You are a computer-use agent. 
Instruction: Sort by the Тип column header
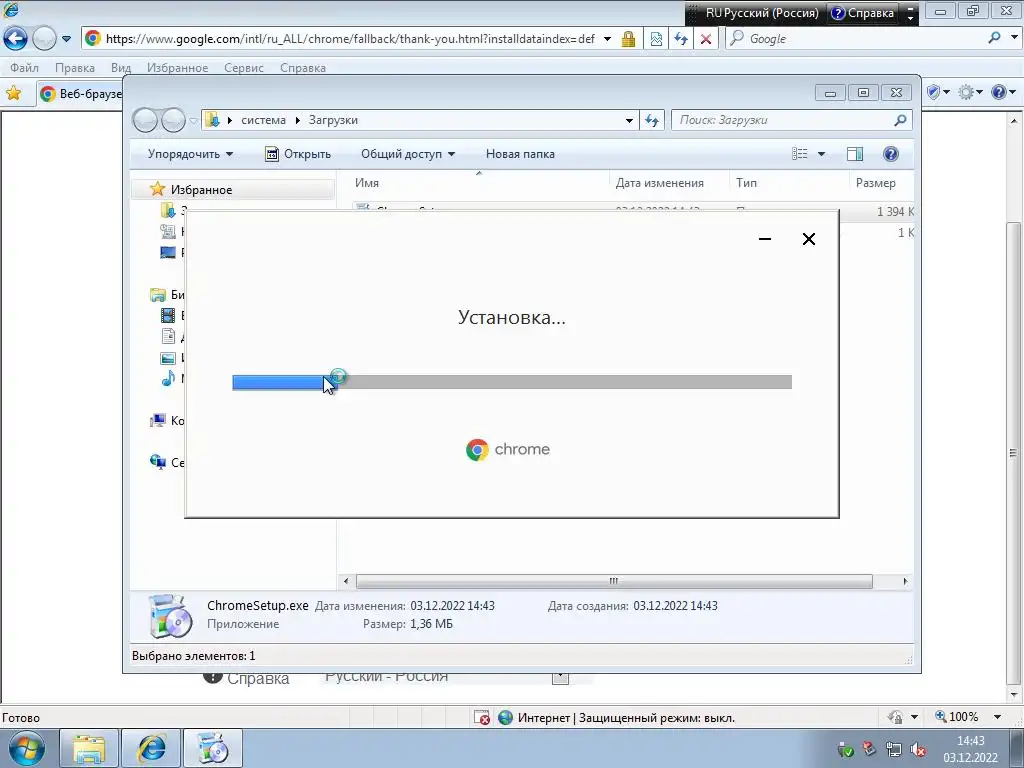pos(746,183)
